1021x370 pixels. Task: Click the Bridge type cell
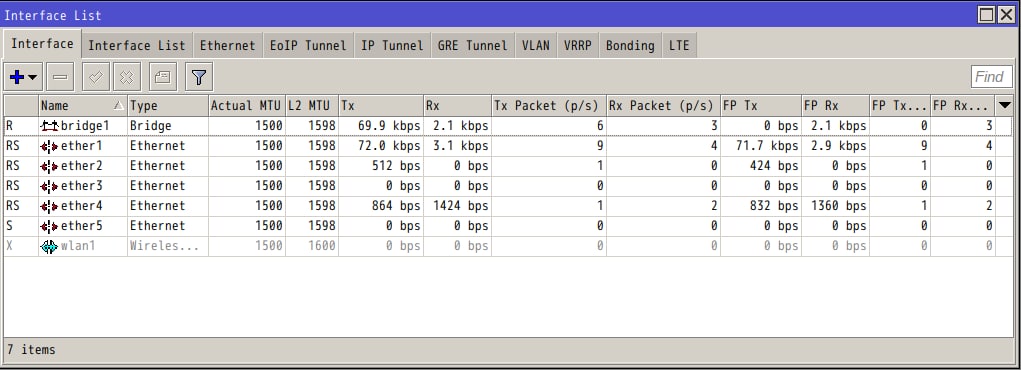[150, 126]
